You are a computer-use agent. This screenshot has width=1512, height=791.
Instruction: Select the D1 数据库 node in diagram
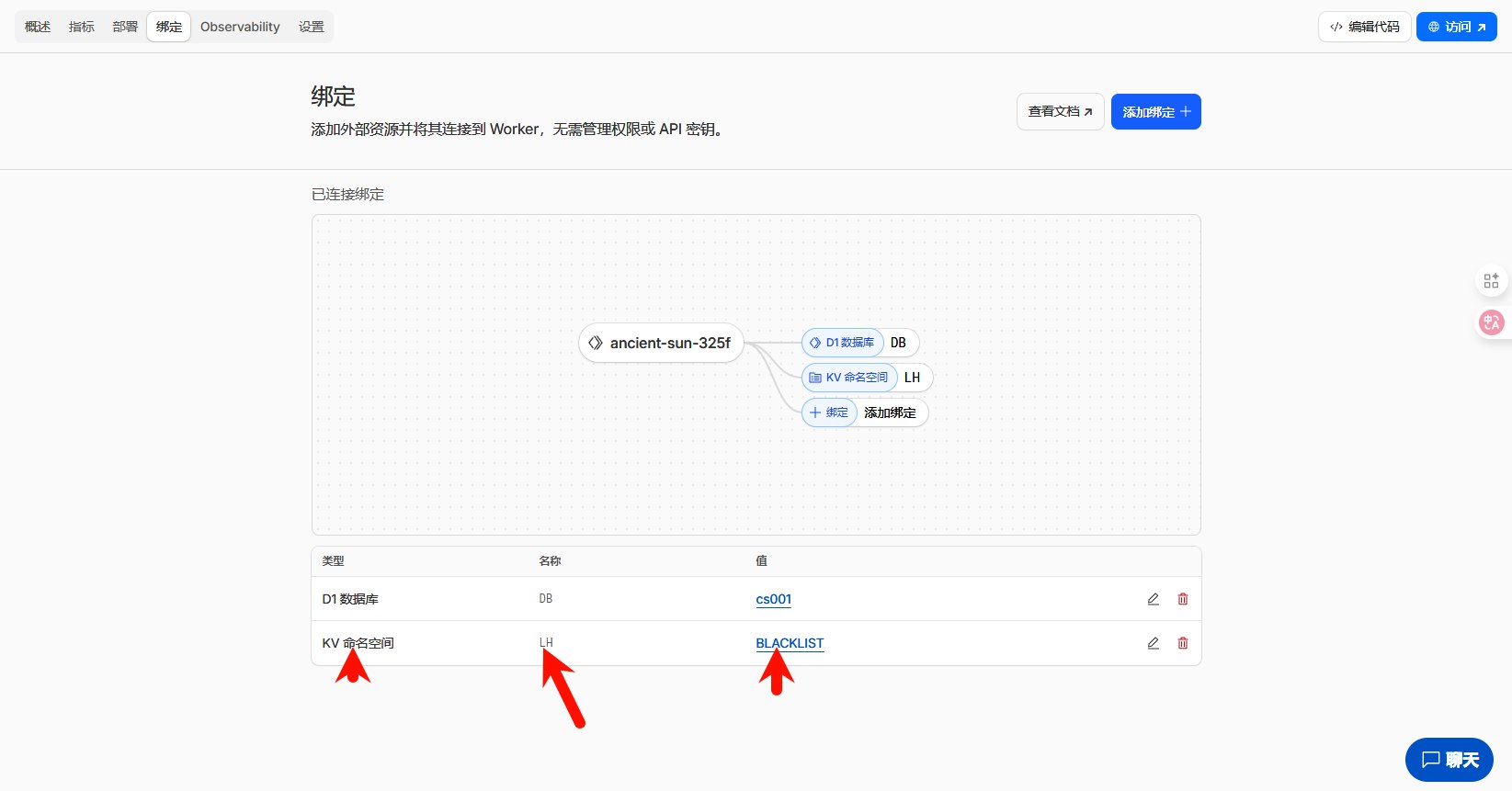pyautogui.click(x=843, y=343)
